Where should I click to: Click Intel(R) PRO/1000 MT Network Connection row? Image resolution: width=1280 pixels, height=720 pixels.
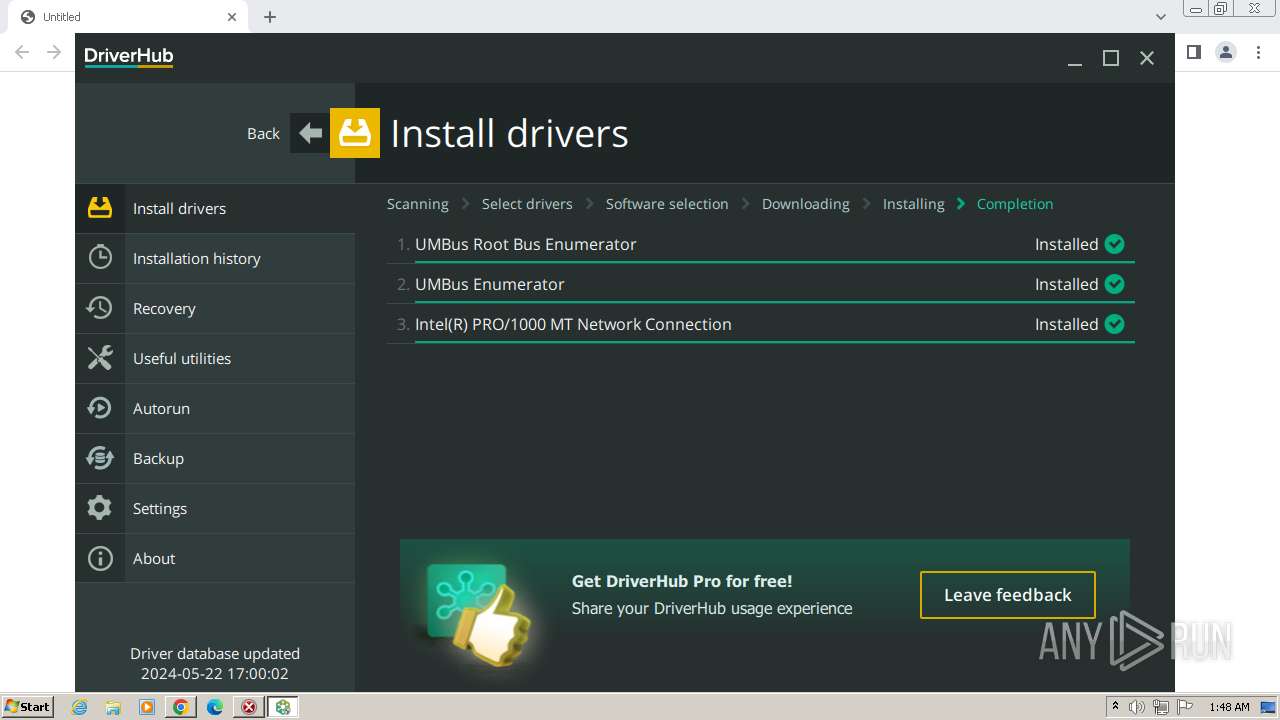tap(761, 324)
